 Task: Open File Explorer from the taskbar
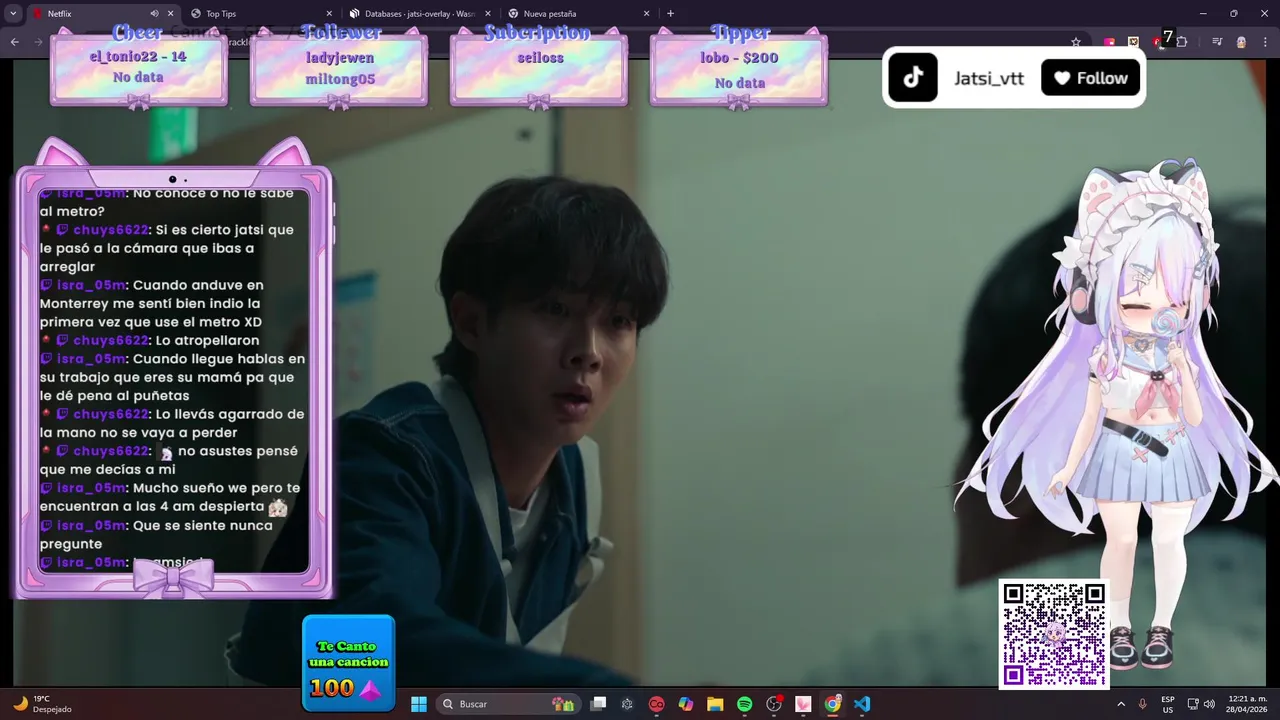[x=715, y=704]
